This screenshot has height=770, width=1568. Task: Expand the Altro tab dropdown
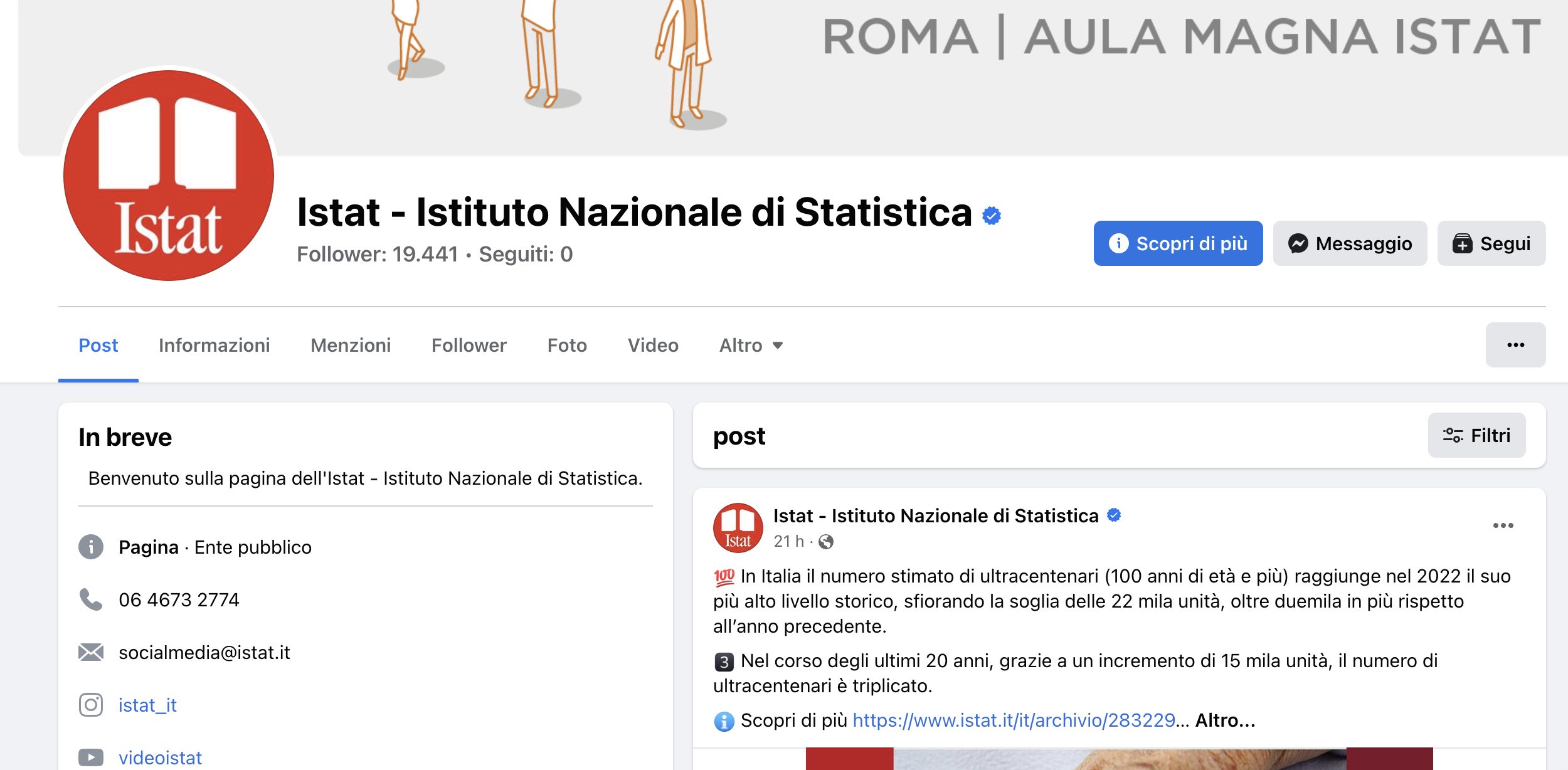coord(751,345)
